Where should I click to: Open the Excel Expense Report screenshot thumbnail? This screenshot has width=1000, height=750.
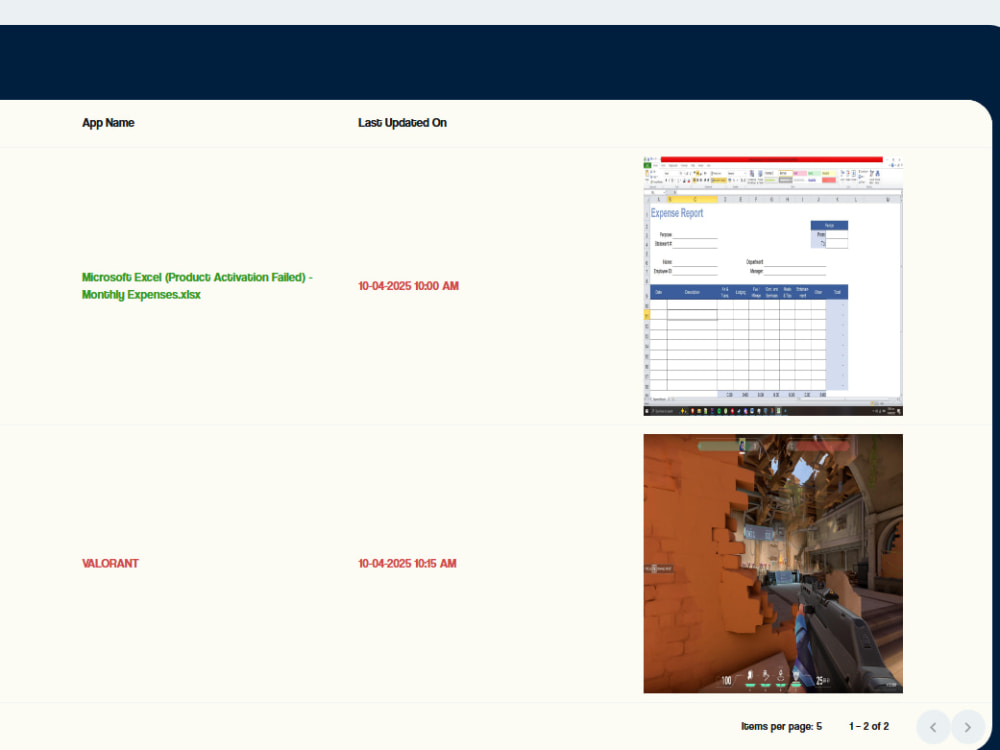773,286
